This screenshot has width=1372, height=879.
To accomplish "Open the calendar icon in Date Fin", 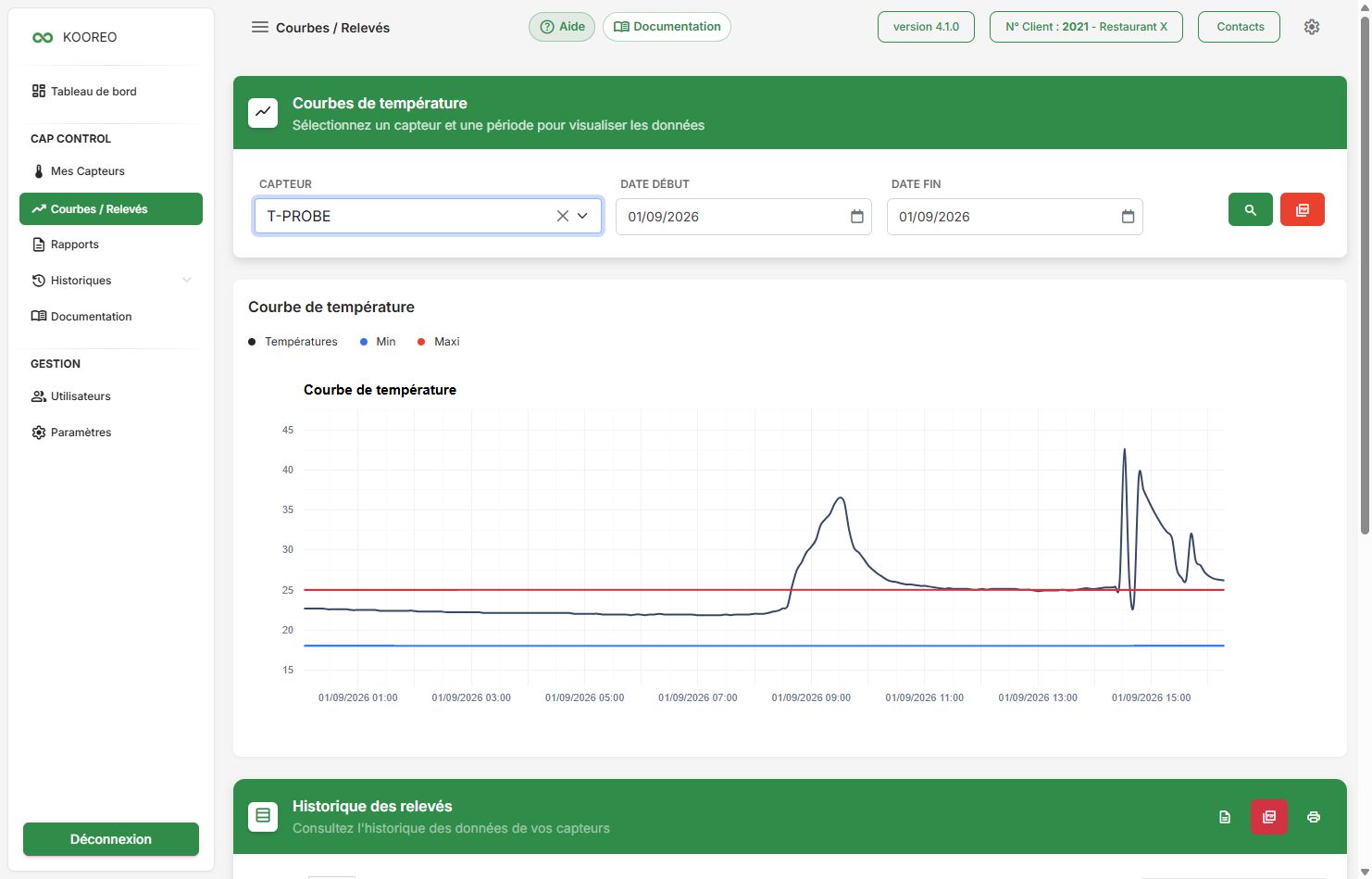I will pos(1128,217).
